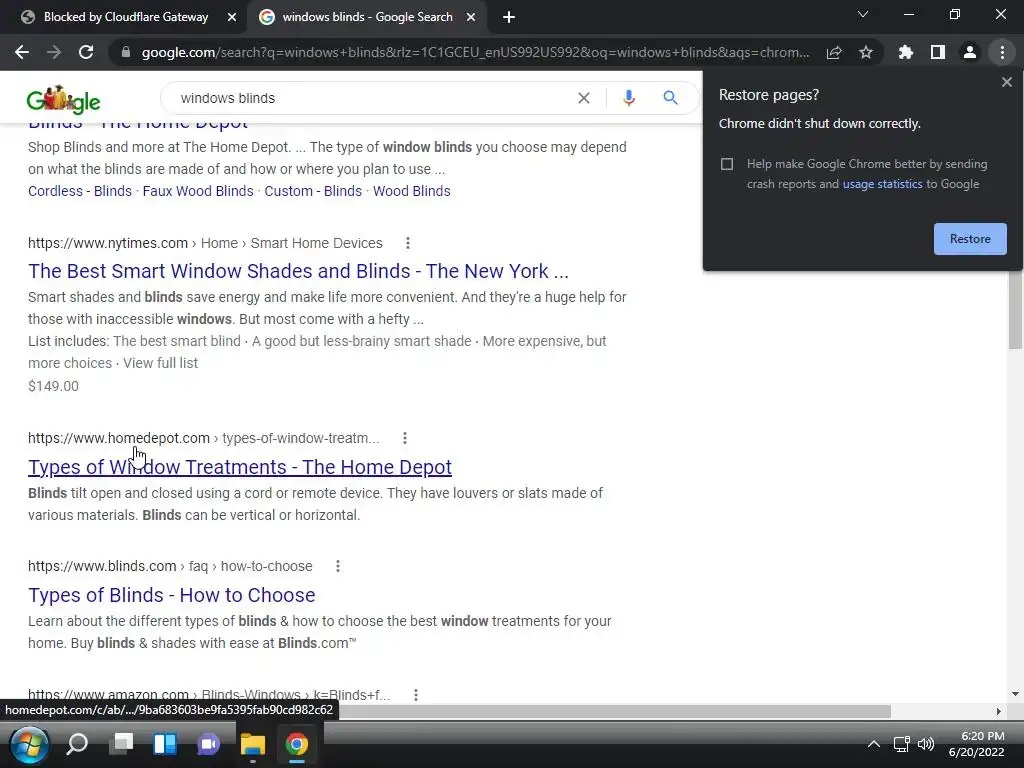View site information lock icon

(x=126, y=52)
